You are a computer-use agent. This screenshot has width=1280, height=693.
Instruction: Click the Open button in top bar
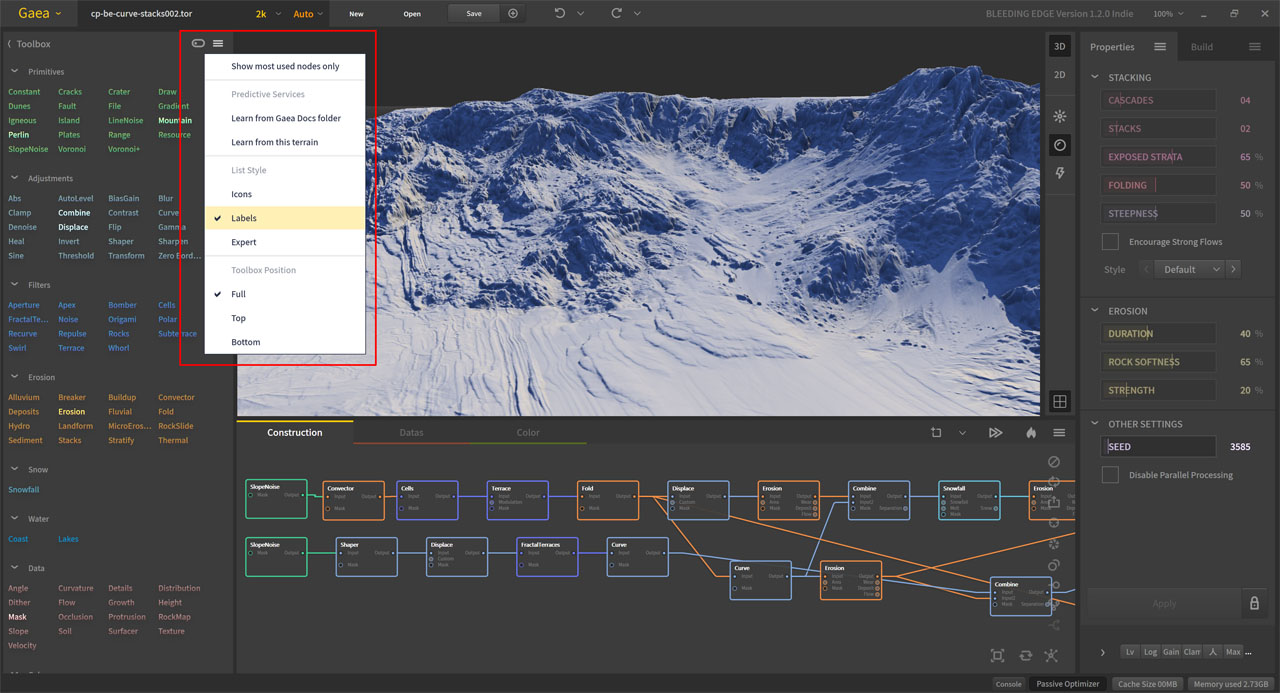[x=412, y=14]
